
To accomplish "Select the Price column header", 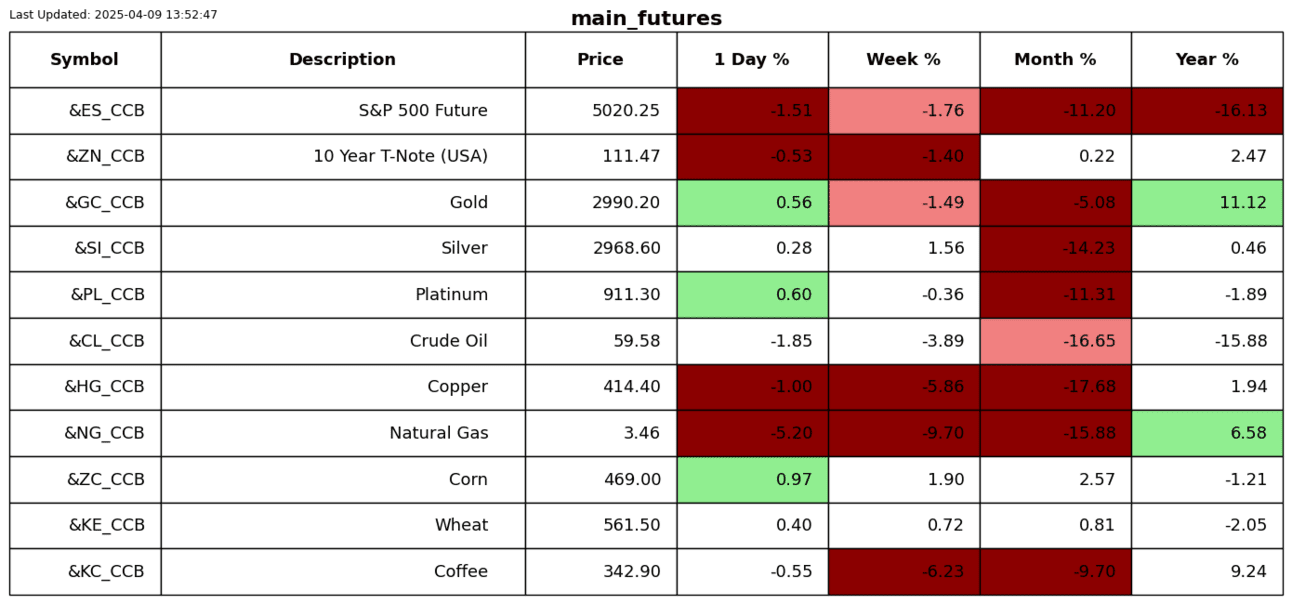I will tap(600, 60).
